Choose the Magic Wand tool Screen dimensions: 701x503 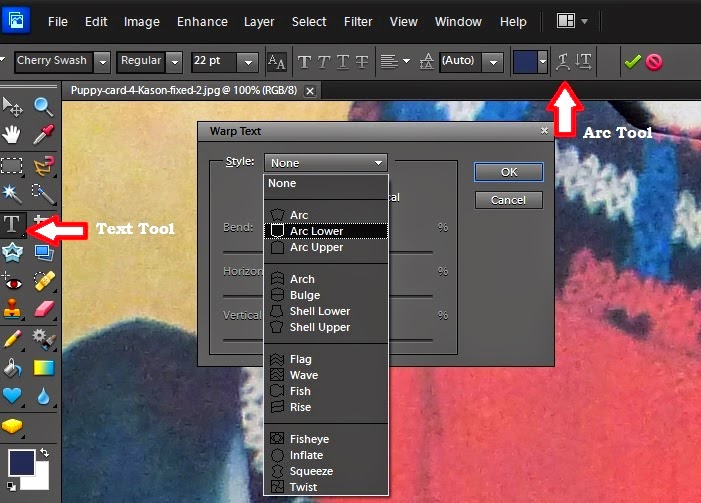coord(12,193)
